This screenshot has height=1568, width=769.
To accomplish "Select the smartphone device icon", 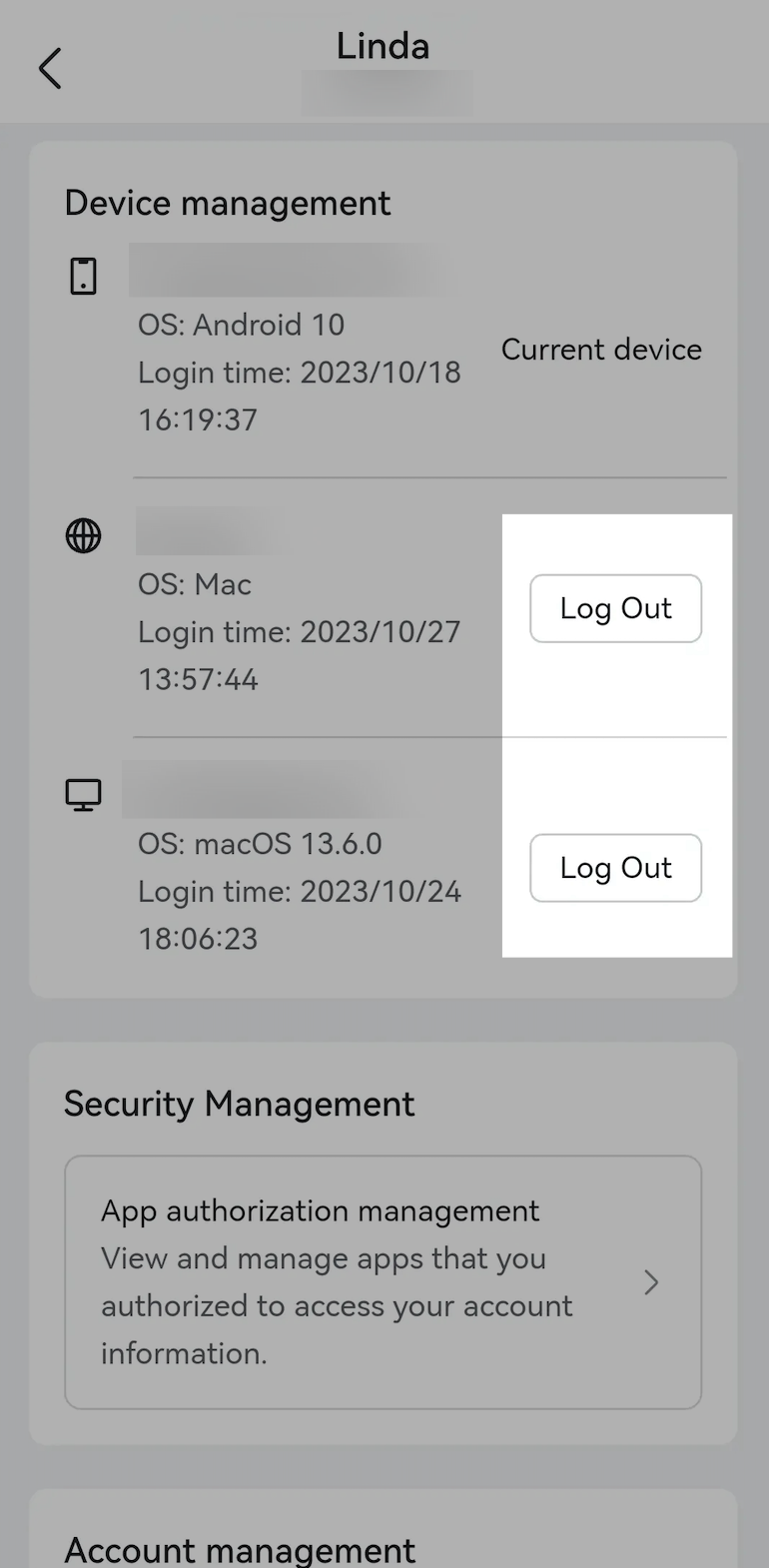I will point(84,275).
